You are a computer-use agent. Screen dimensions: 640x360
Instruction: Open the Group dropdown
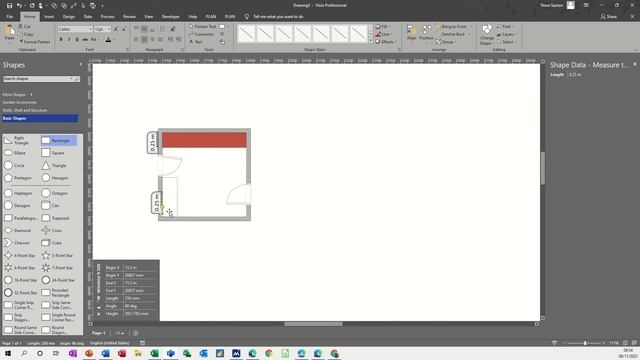(446, 42)
